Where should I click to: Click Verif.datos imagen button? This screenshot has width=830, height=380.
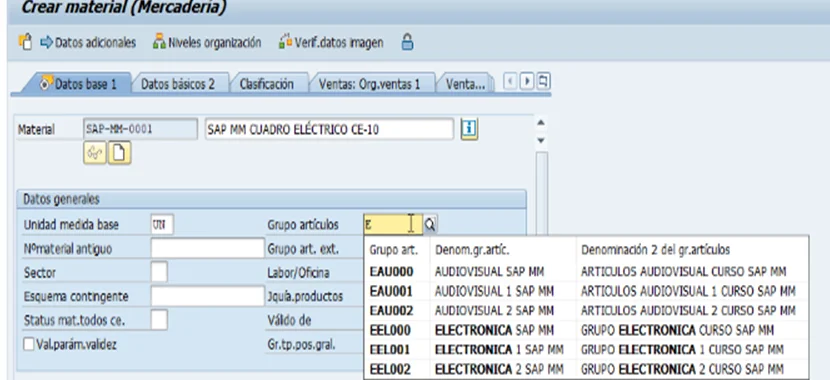pos(331,42)
